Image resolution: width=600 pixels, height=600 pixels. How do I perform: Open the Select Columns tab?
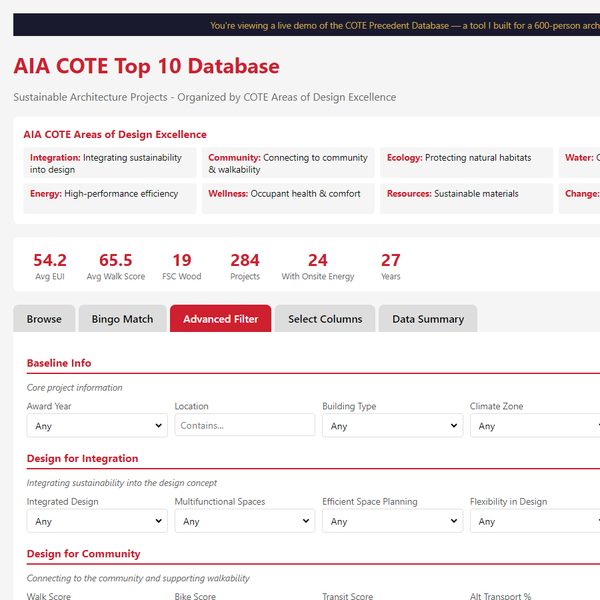click(325, 319)
